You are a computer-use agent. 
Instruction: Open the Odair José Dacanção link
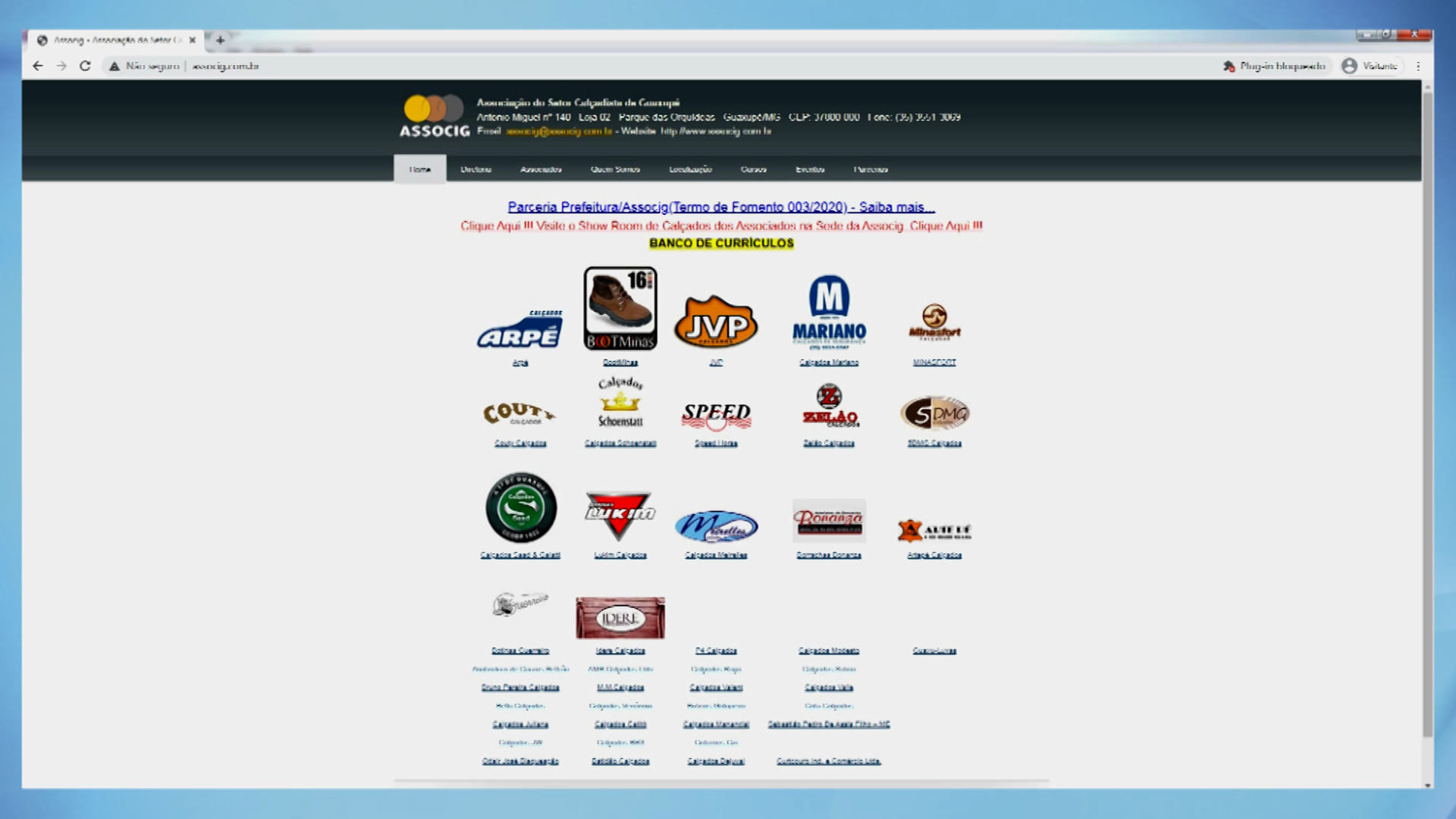(520, 761)
